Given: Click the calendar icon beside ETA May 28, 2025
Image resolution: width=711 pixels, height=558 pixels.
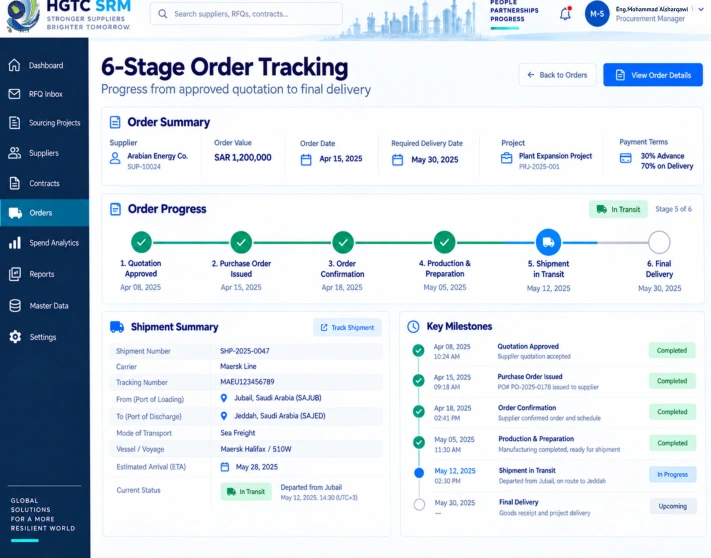Looking at the screenshot, I should [225, 467].
